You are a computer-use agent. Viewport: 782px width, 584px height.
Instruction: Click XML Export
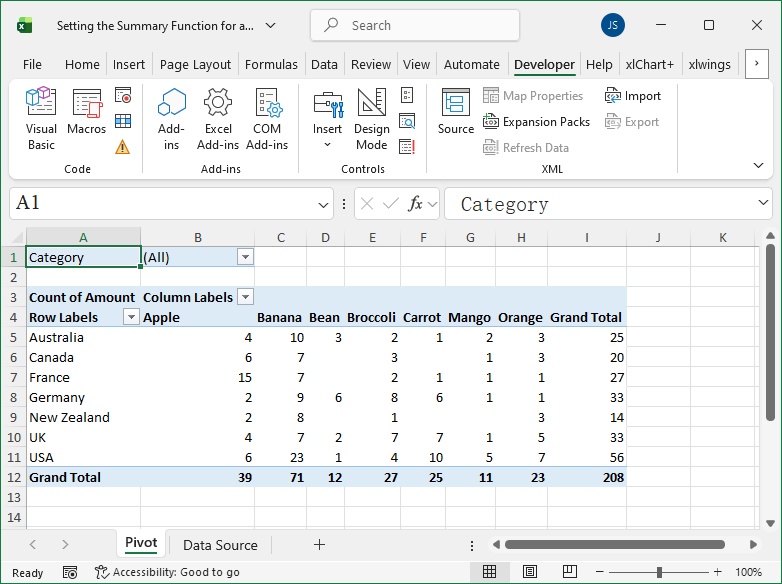tap(631, 122)
